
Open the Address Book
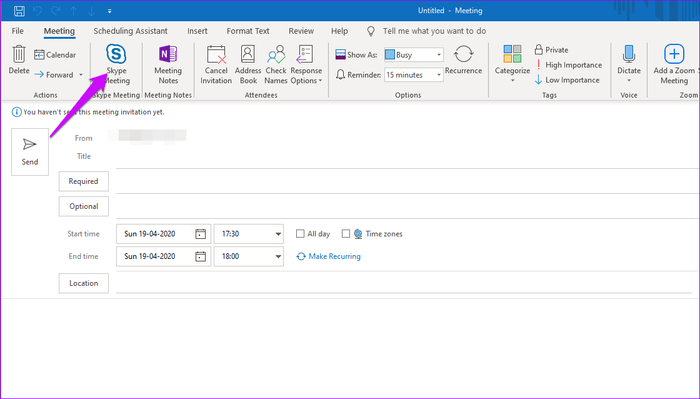pos(248,65)
